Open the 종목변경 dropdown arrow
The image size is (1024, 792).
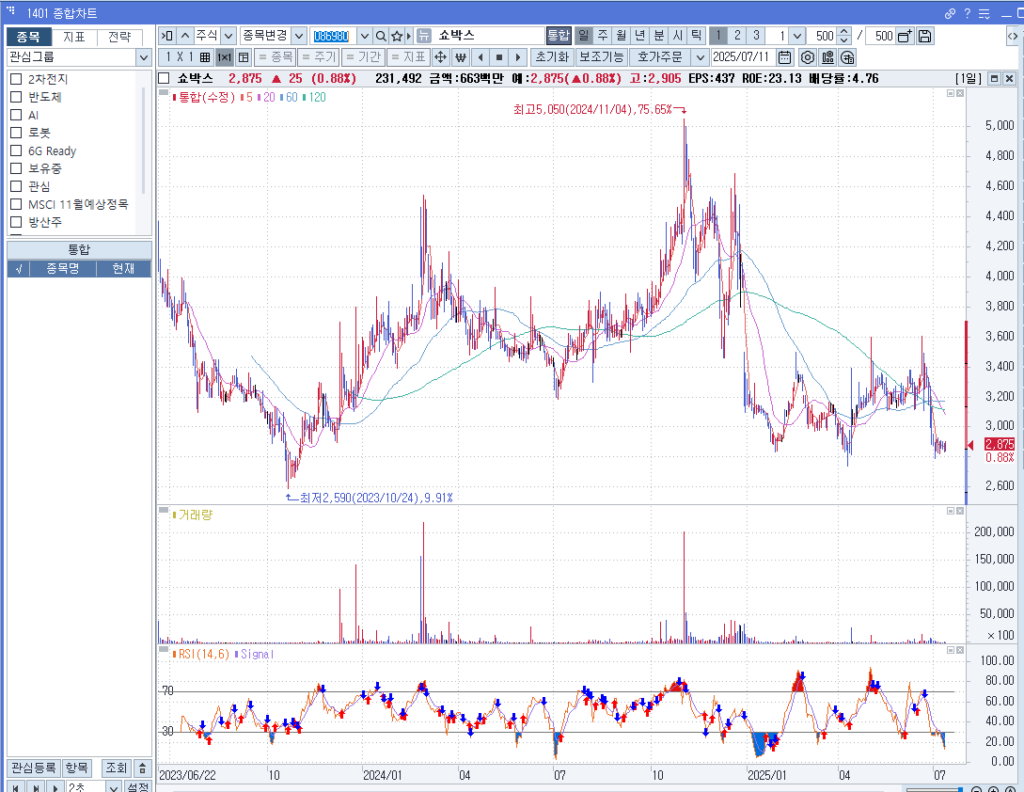click(x=299, y=36)
